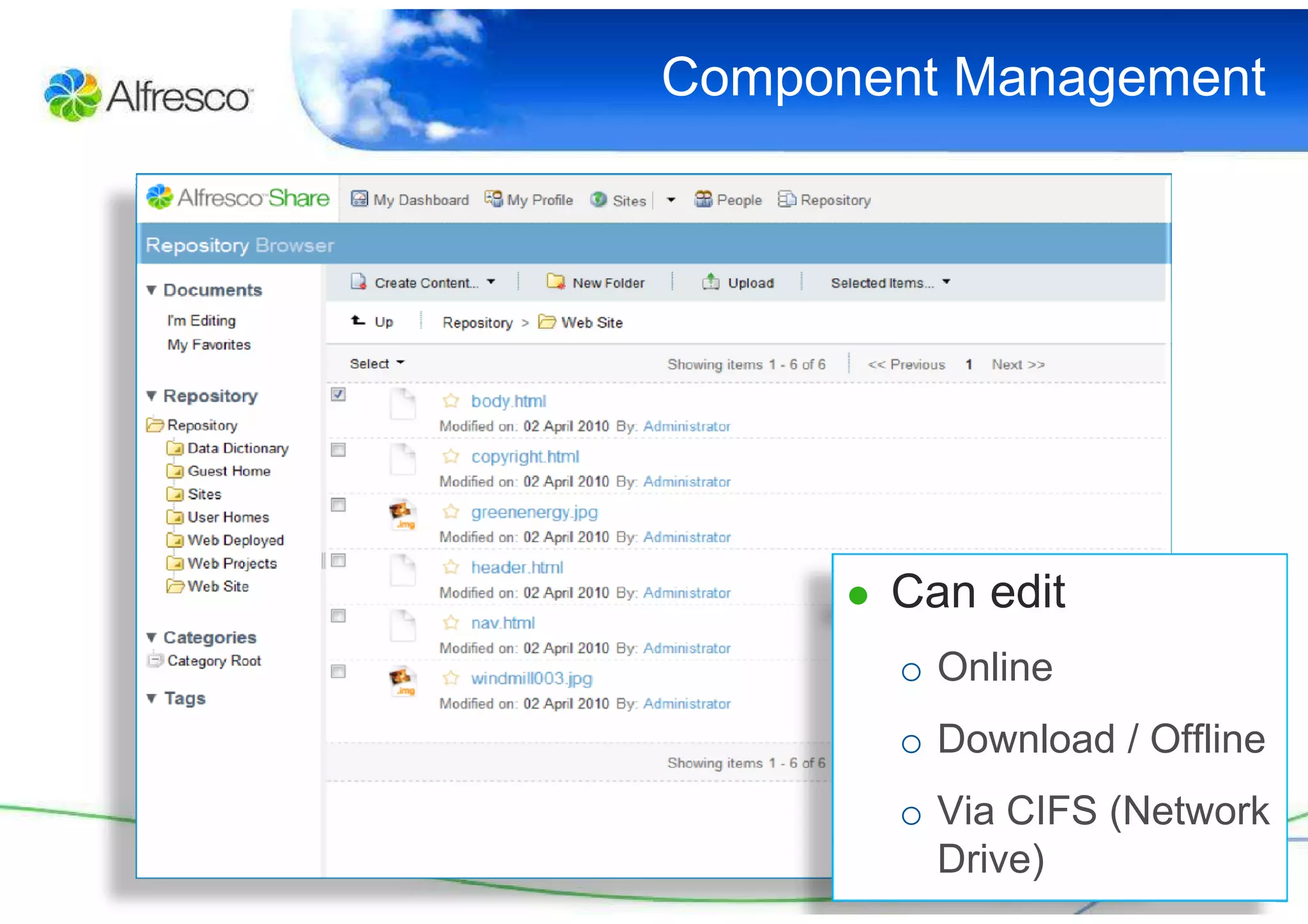This screenshot has width=1308, height=924.
Task: Uncheck the body.html checkbox
Action: [338, 395]
